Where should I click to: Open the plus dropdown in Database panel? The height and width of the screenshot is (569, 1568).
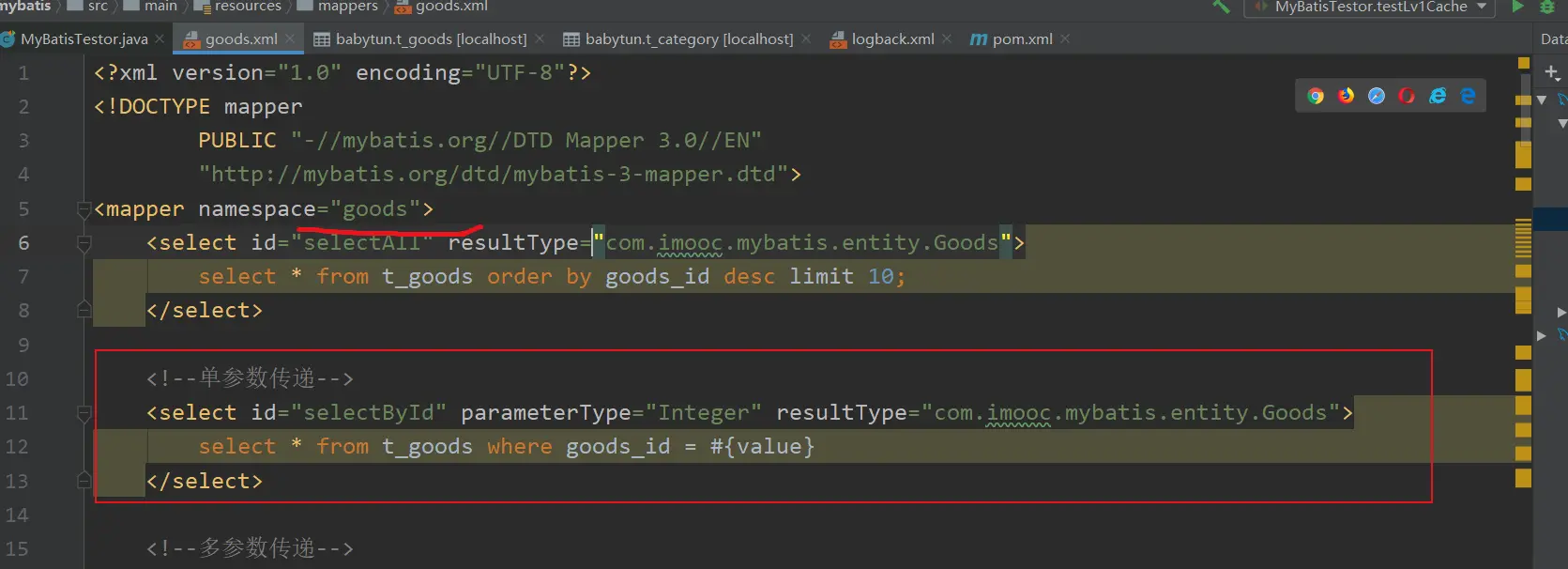tap(1552, 72)
